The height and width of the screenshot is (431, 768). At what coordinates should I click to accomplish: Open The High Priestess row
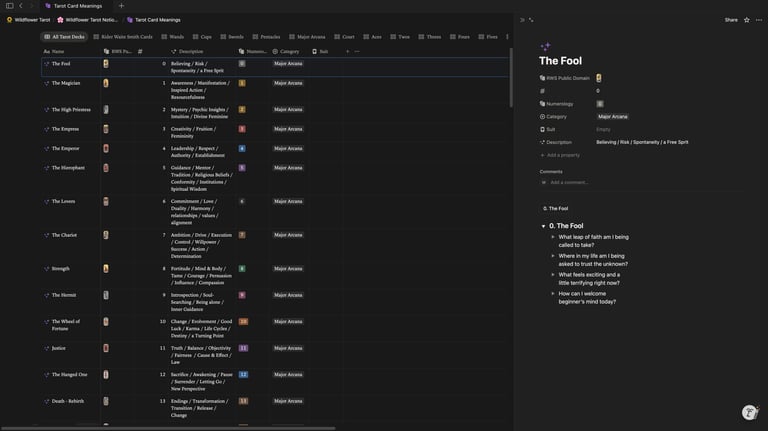click(71, 110)
